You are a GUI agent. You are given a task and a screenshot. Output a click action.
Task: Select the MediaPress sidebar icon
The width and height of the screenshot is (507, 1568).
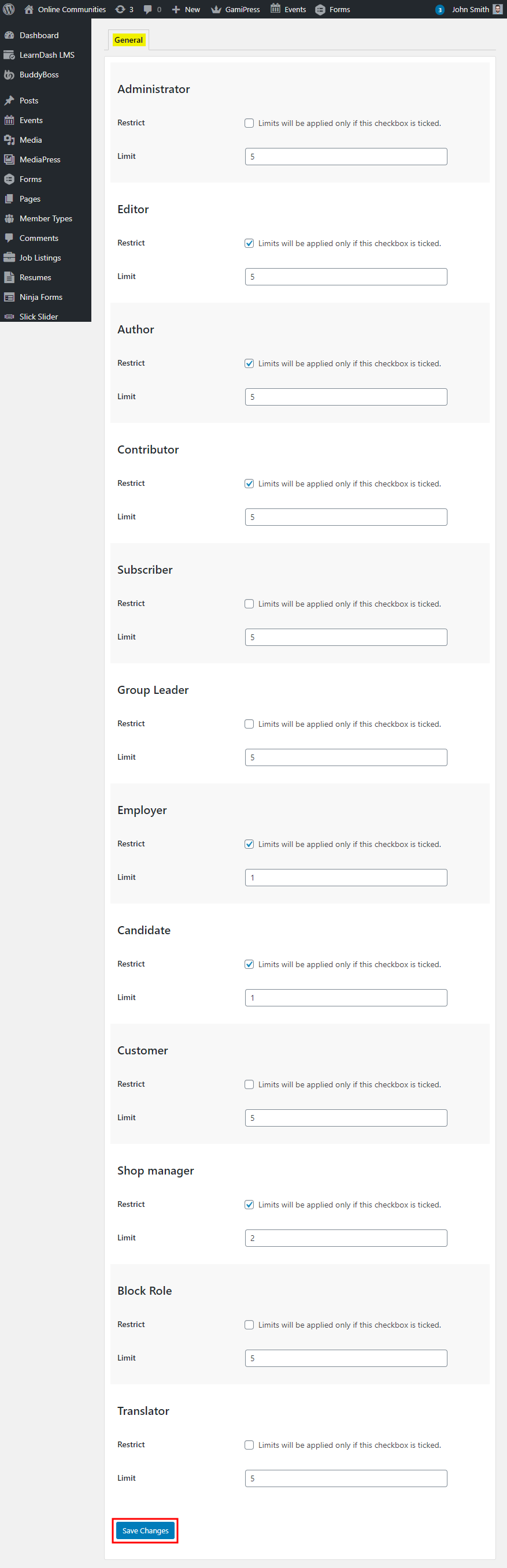pos(9,159)
